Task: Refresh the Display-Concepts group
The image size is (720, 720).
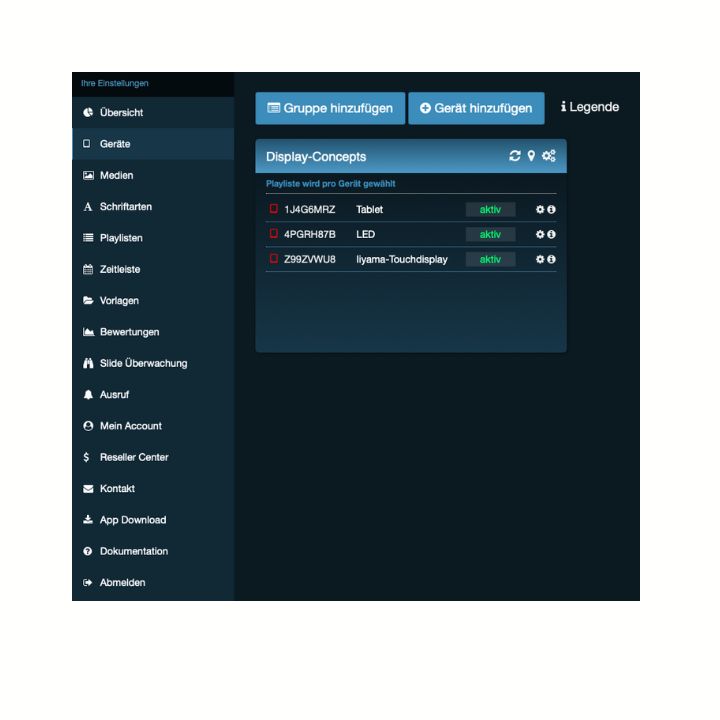Action: click(x=515, y=156)
